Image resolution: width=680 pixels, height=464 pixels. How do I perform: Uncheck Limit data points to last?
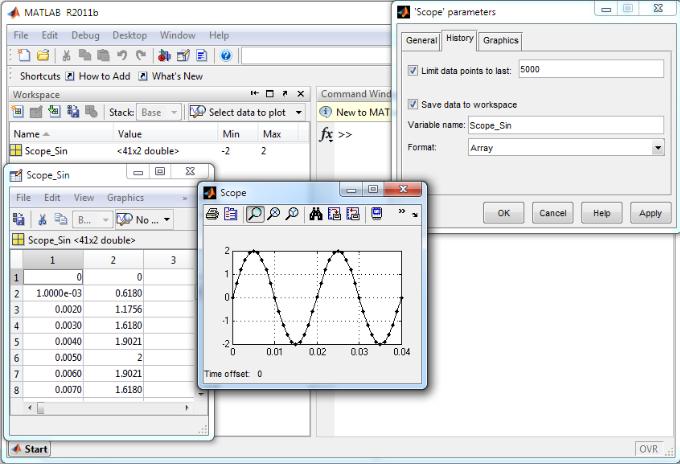413,70
